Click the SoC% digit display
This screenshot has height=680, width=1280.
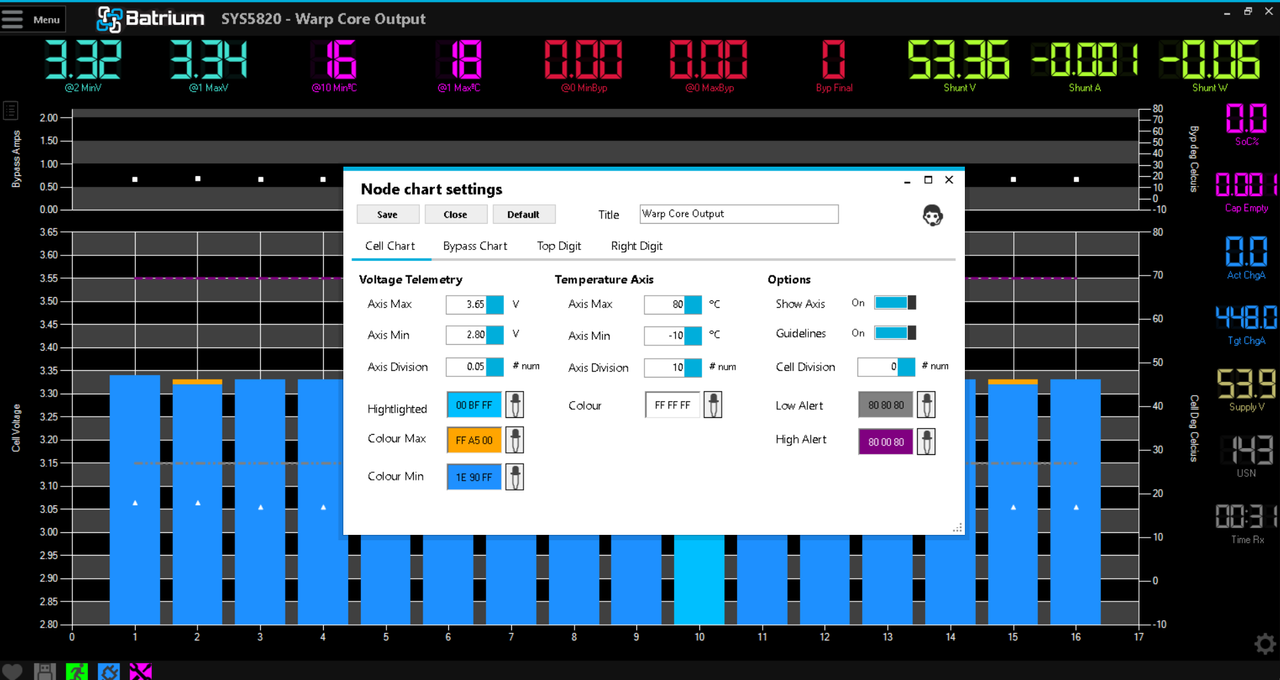[1247, 118]
